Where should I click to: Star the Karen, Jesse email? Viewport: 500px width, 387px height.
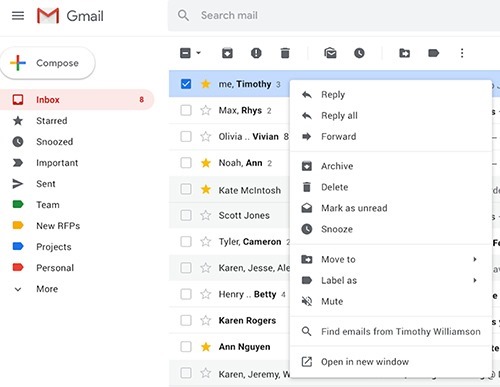click(206, 268)
